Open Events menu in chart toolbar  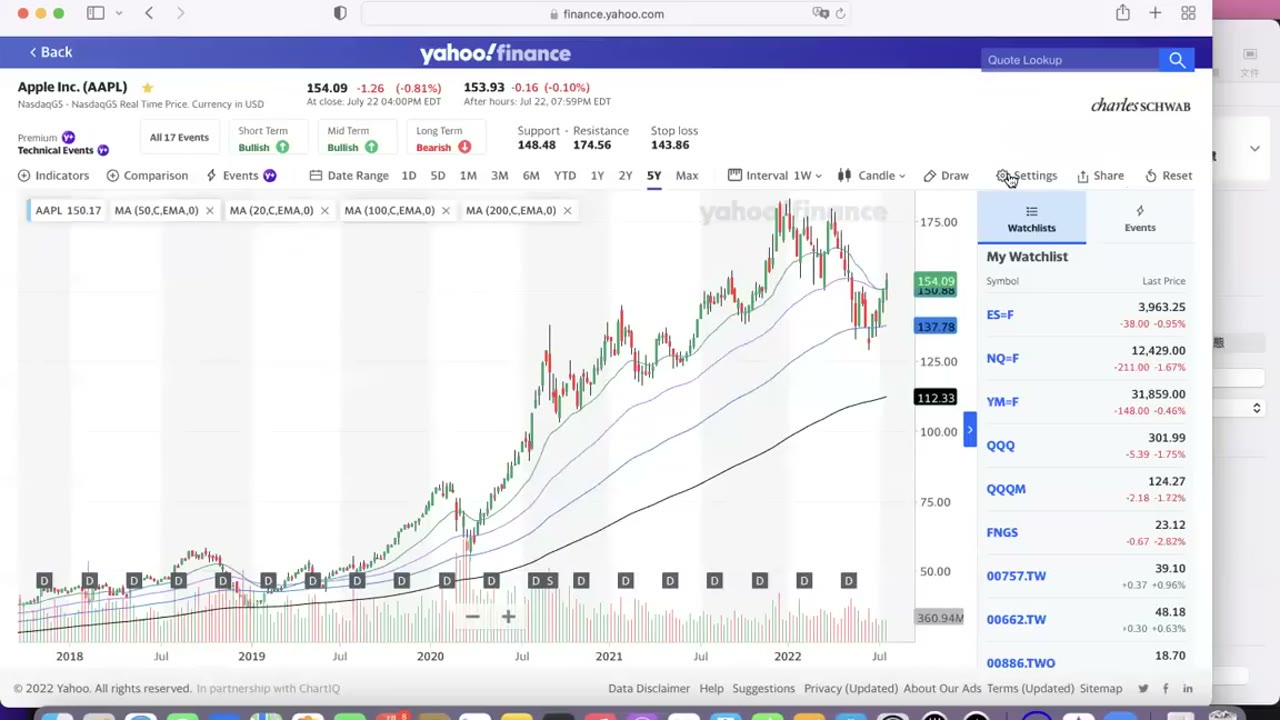click(x=240, y=175)
